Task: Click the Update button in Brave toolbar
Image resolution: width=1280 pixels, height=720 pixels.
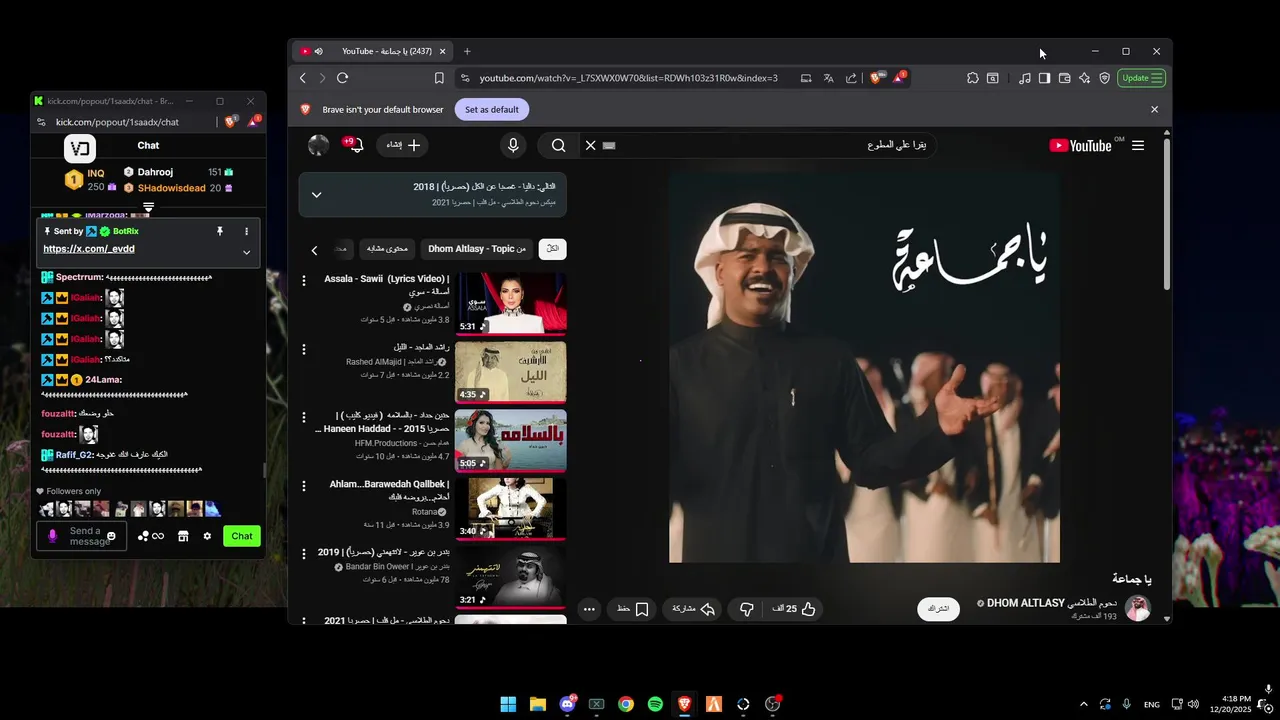Action: click(x=1141, y=78)
